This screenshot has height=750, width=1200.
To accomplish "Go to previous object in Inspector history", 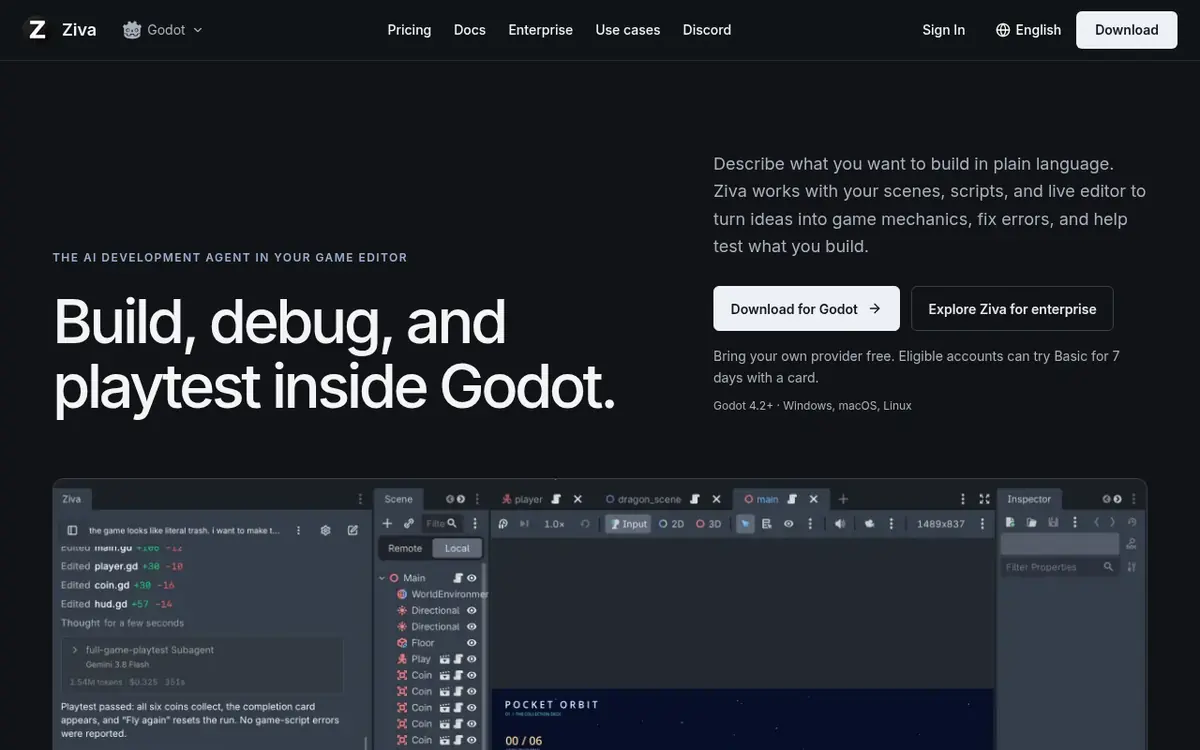I will (1097, 522).
